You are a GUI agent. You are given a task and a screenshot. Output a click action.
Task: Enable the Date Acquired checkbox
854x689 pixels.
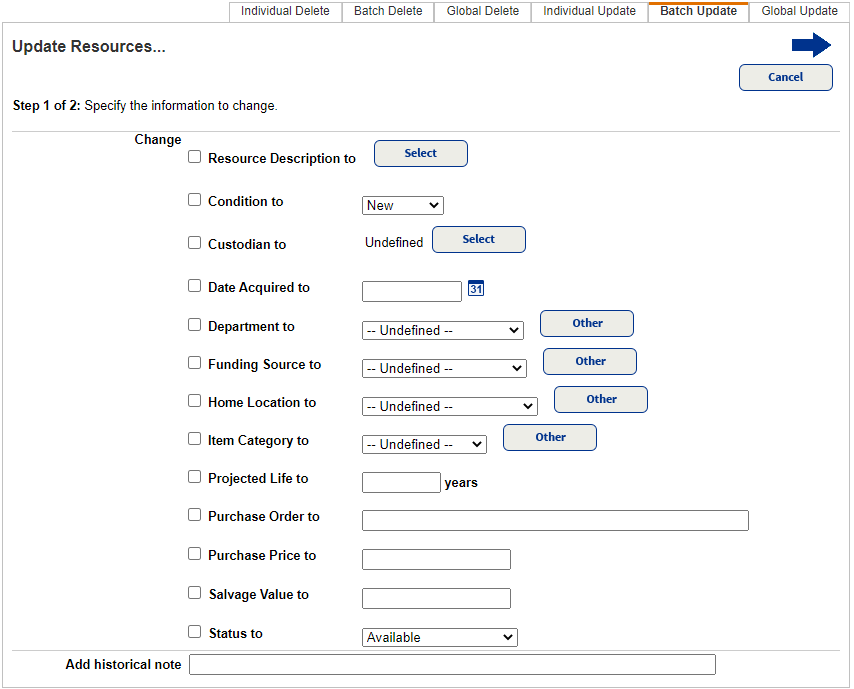pyautogui.click(x=194, y=285)
